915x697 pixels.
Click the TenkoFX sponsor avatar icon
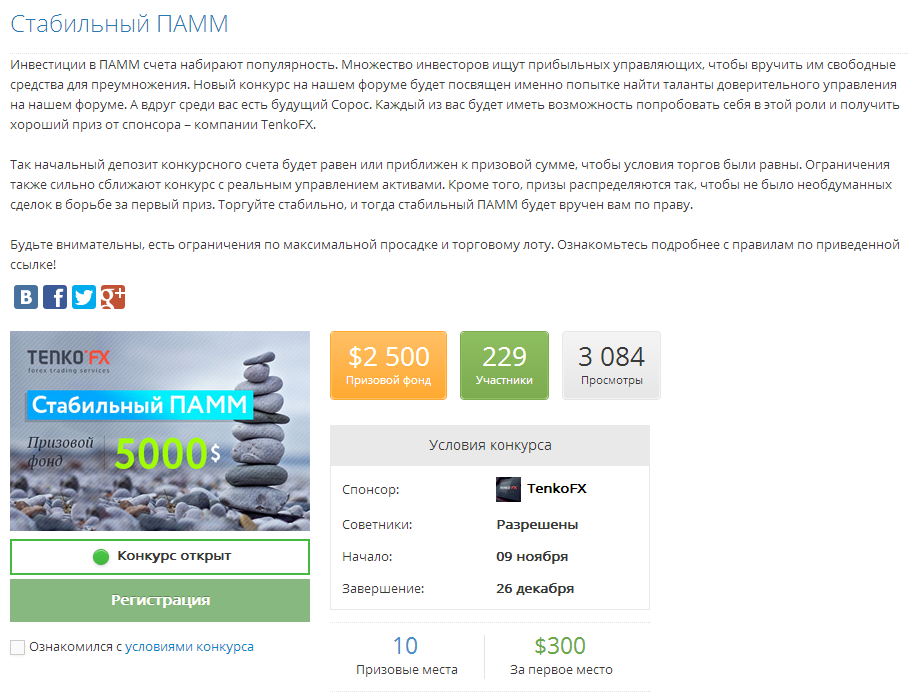(508, 489)
